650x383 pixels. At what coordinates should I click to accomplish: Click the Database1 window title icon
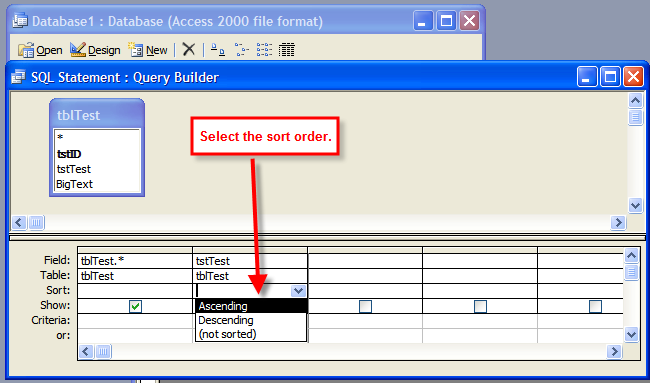pyautogui.click(x=20, y=21)
